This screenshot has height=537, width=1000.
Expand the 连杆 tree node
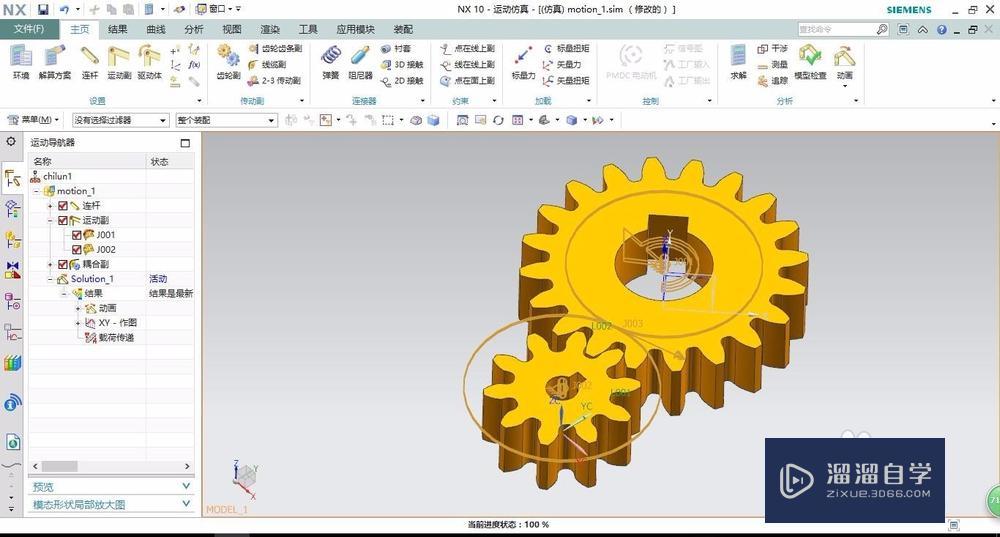point(50,205)
